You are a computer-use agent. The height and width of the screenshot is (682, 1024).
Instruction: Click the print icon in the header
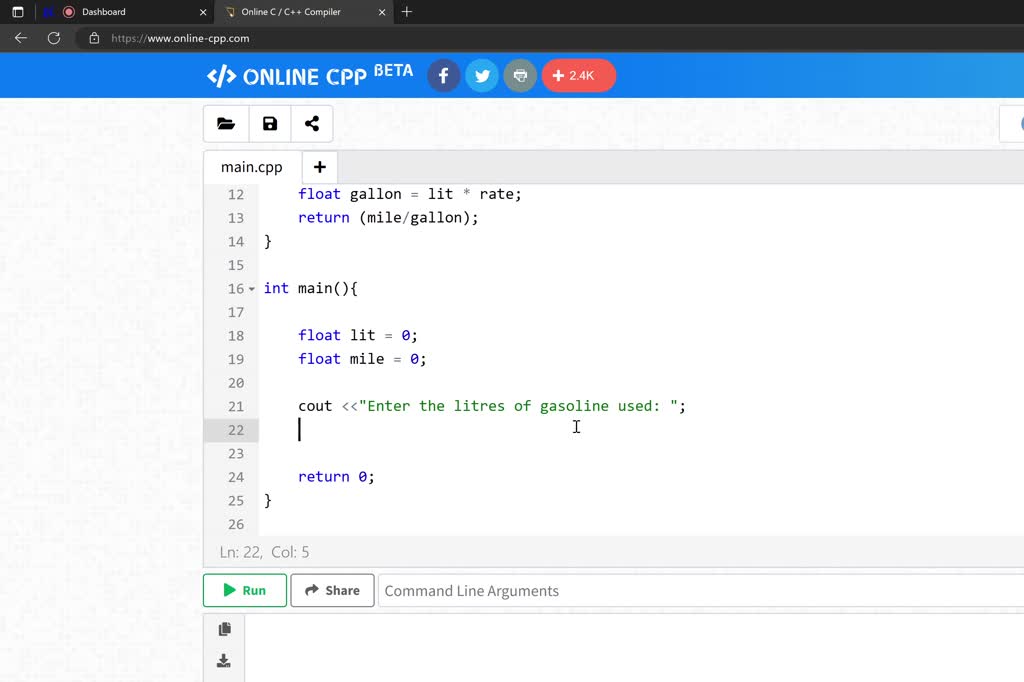tap(519, 75)
